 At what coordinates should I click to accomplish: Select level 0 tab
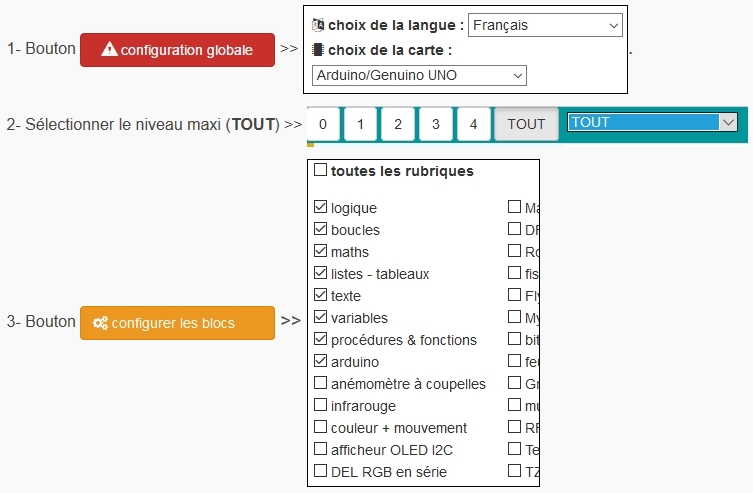coord(323,124)
